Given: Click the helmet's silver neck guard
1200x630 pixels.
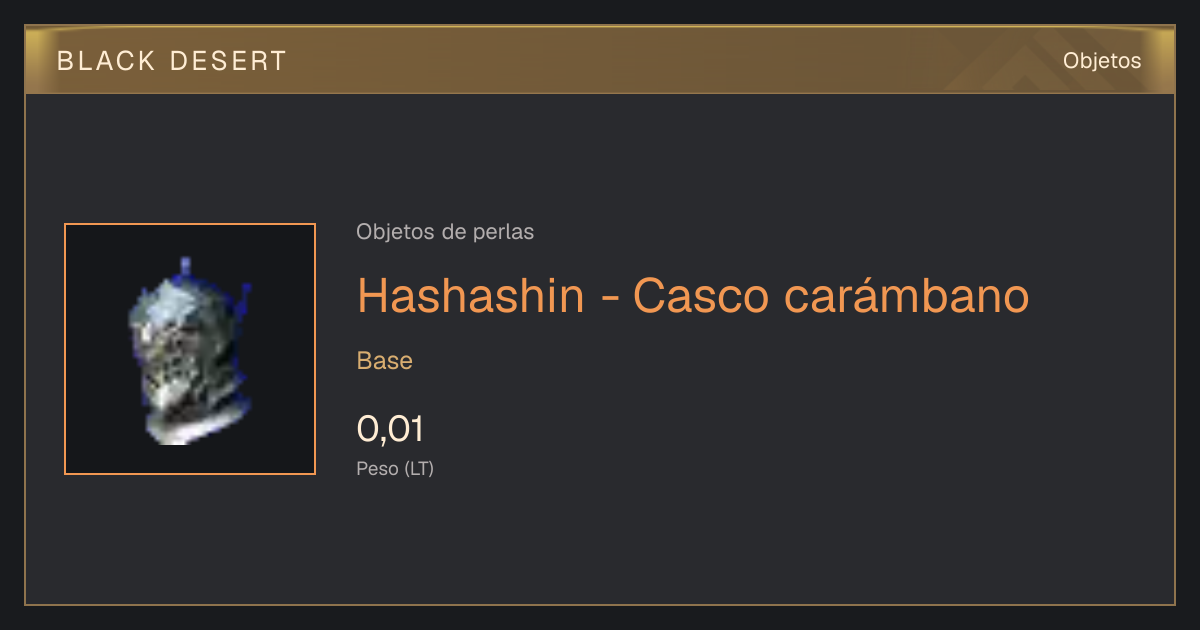Looking at the screenshot, I should [195, 425].
